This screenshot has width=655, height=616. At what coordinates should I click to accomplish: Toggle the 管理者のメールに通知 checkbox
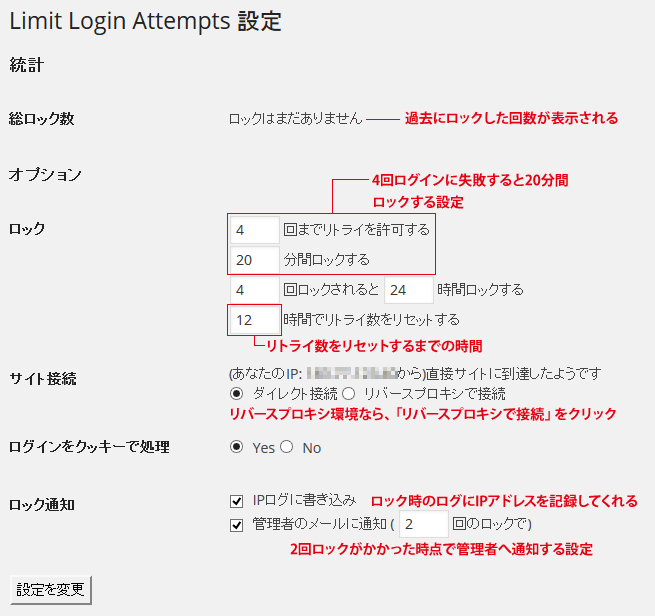click(236, 525)
